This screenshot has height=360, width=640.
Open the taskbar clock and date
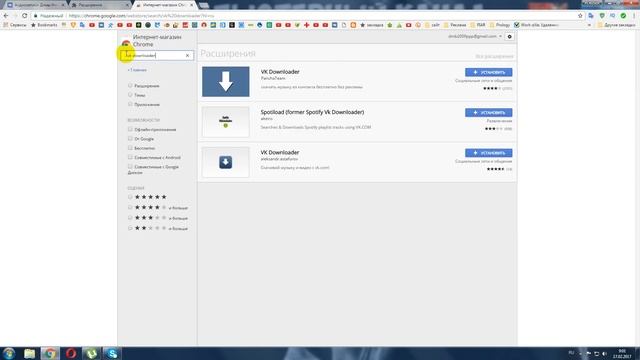point(622,353)
